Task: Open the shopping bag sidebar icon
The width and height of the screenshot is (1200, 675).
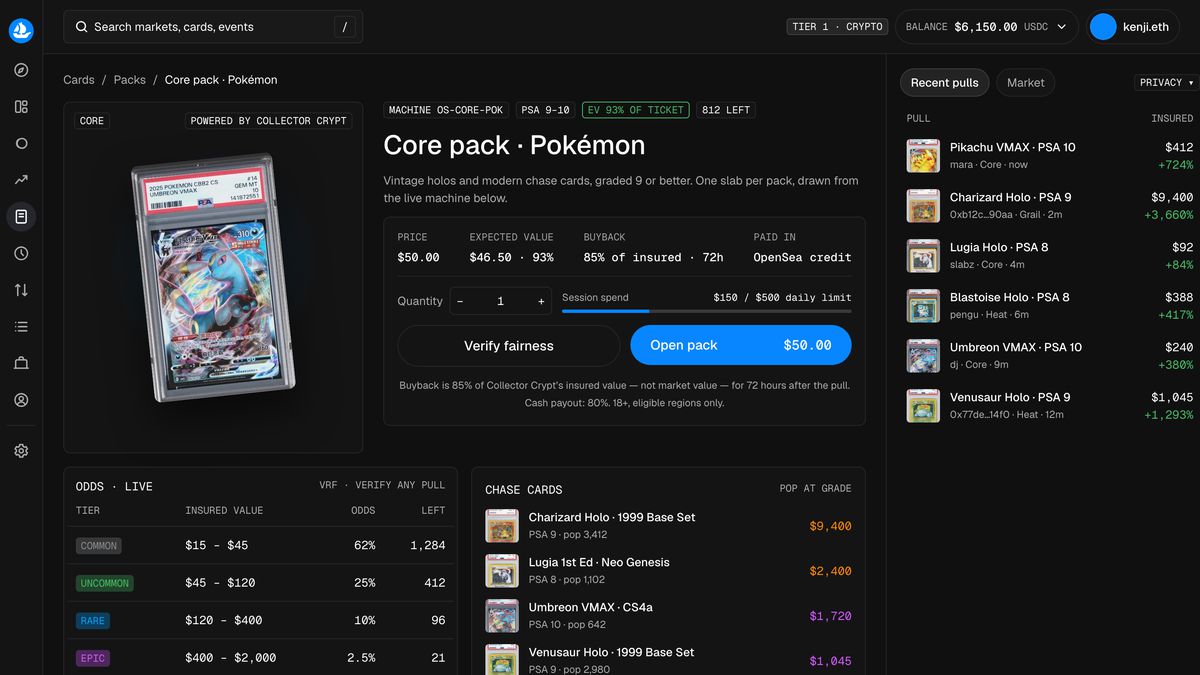Action: click(x=21, y=363)
